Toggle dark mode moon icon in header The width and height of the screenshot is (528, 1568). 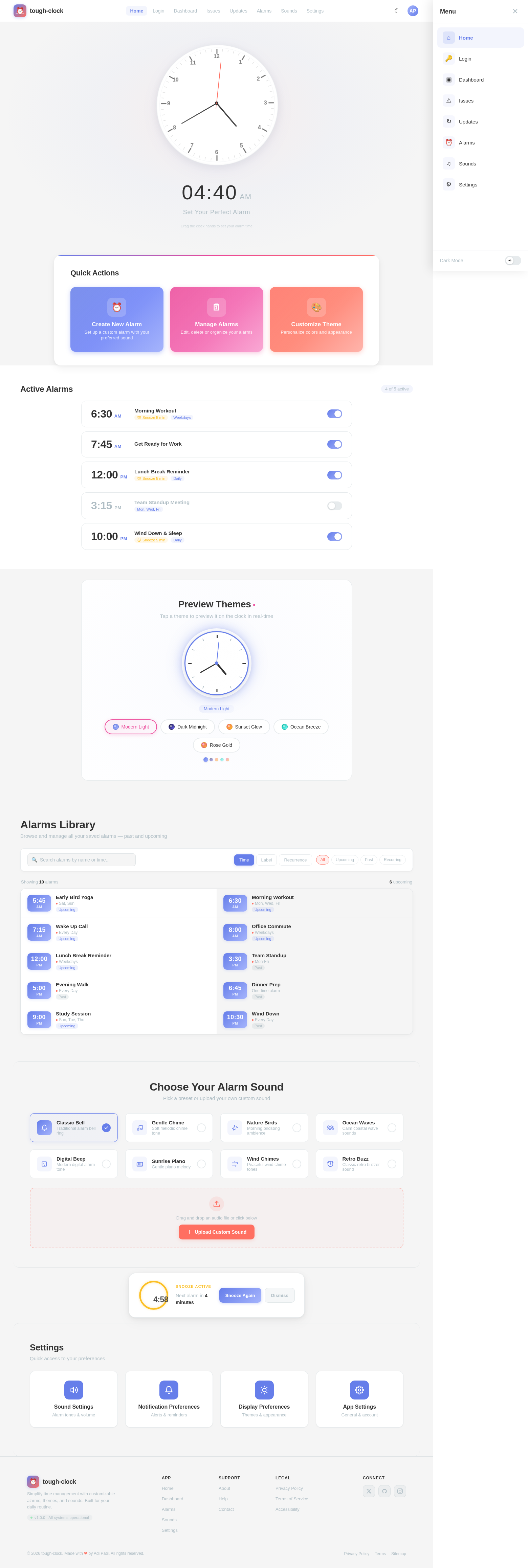point(396,11)
